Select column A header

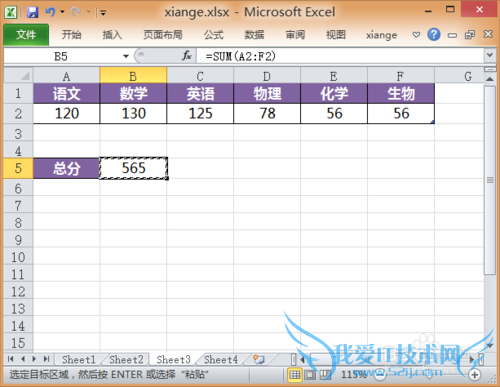point(66,76)
